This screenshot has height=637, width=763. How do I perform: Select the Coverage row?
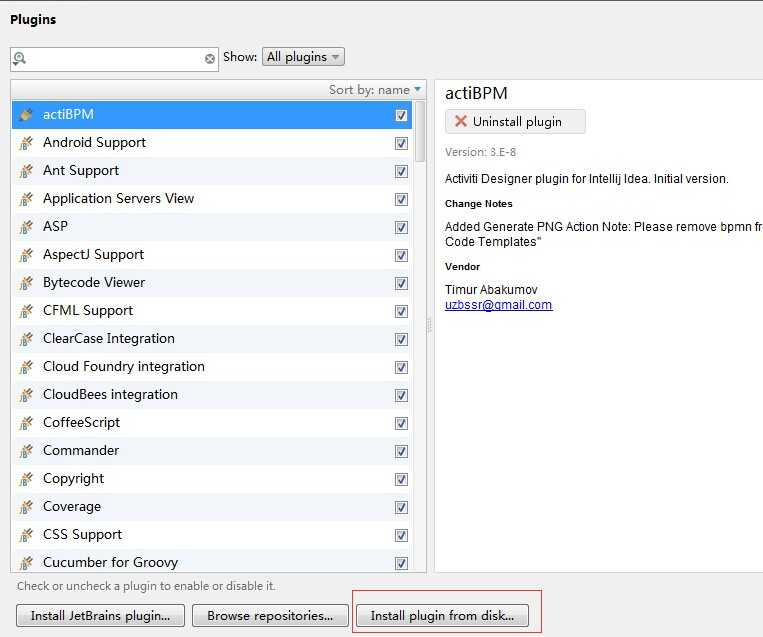(x=212, y=507)
